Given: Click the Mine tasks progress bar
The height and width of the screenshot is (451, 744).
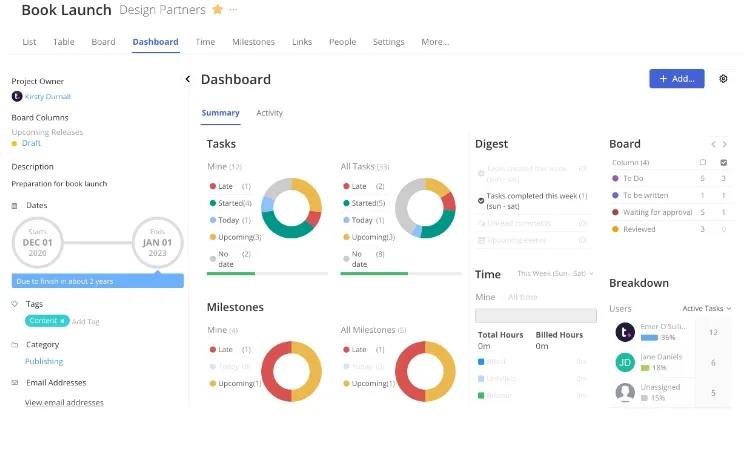Looking at the screenshot, I should pyautogui.click(x=267, y=273).
